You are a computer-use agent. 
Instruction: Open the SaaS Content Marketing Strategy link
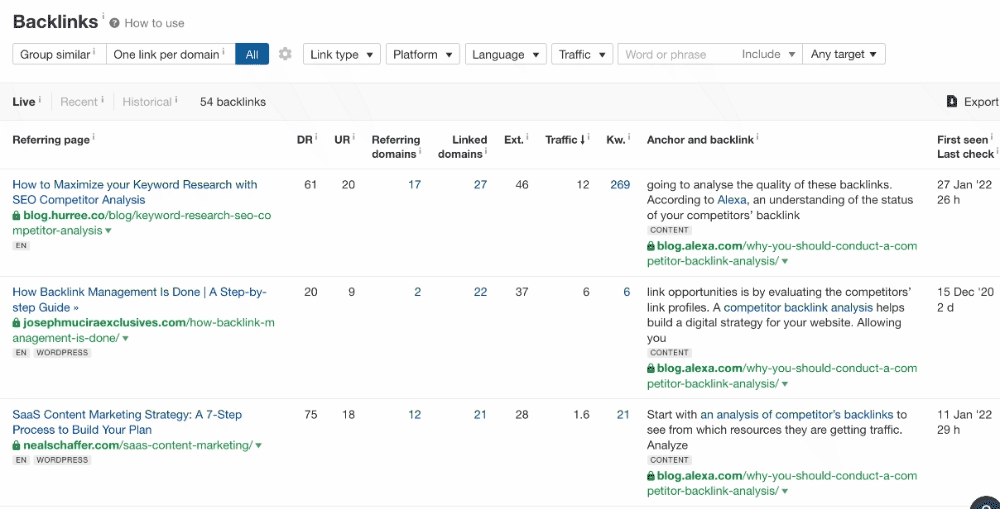pyautogui.click(x=127, y=422)
